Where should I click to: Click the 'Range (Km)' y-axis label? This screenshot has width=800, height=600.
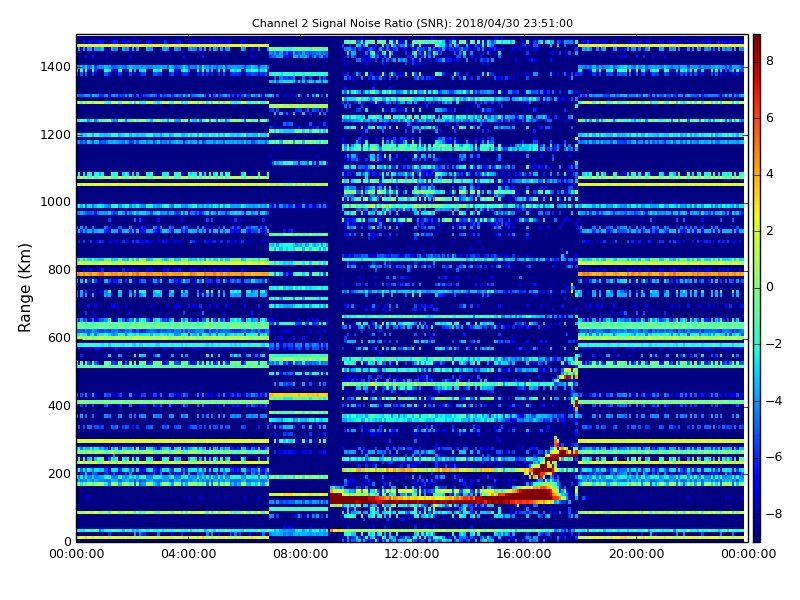[x=24, y=288]
